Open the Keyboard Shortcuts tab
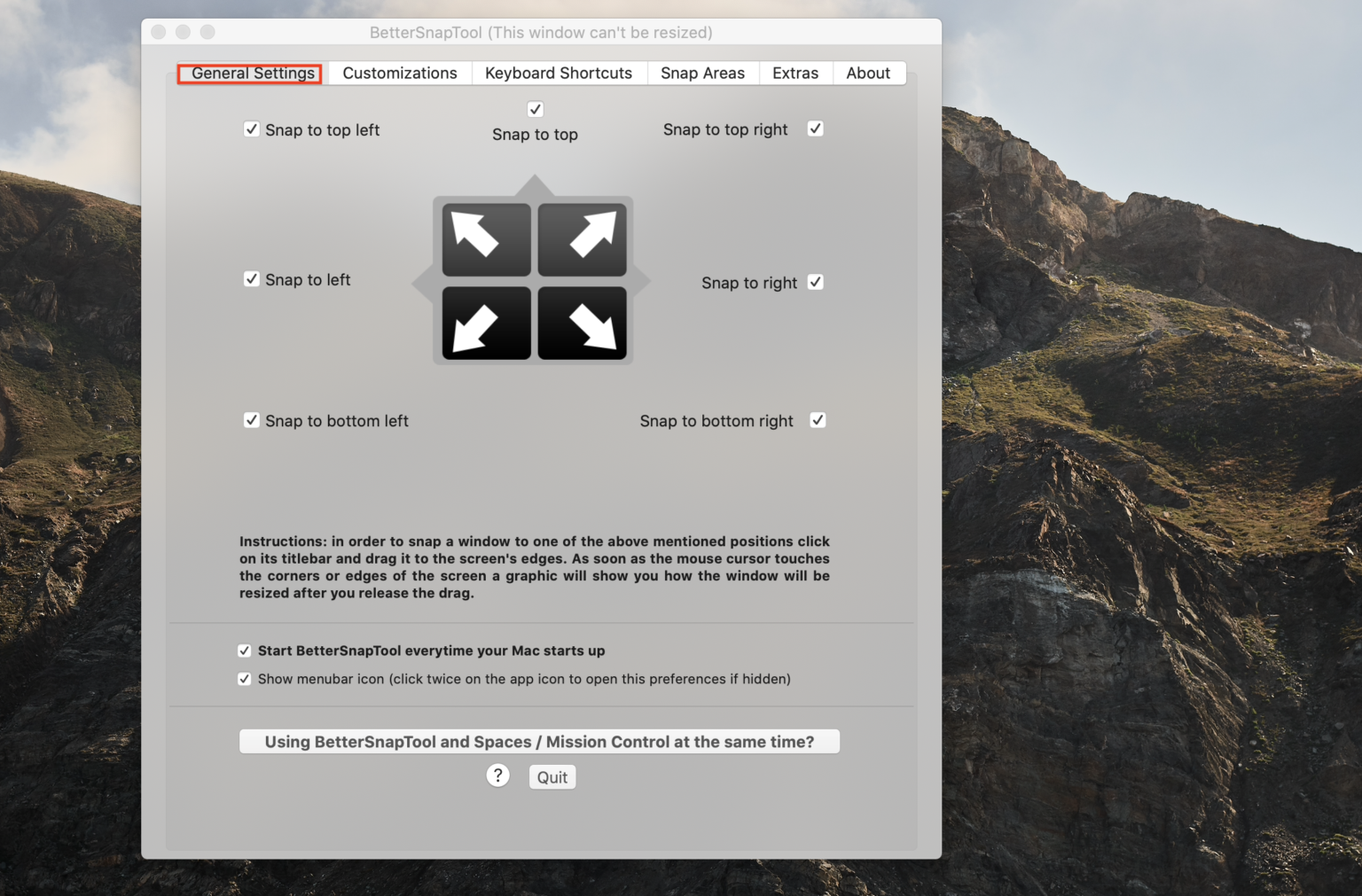 pos(559,73)
